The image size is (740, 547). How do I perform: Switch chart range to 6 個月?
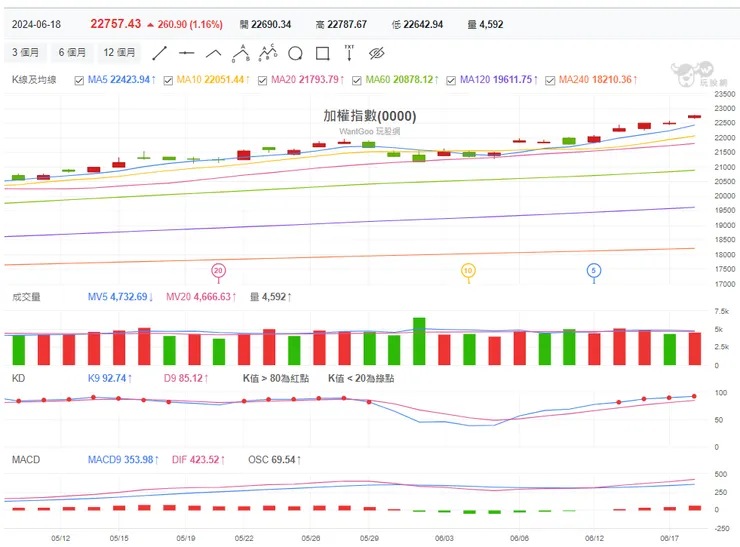tap(72, 52)
